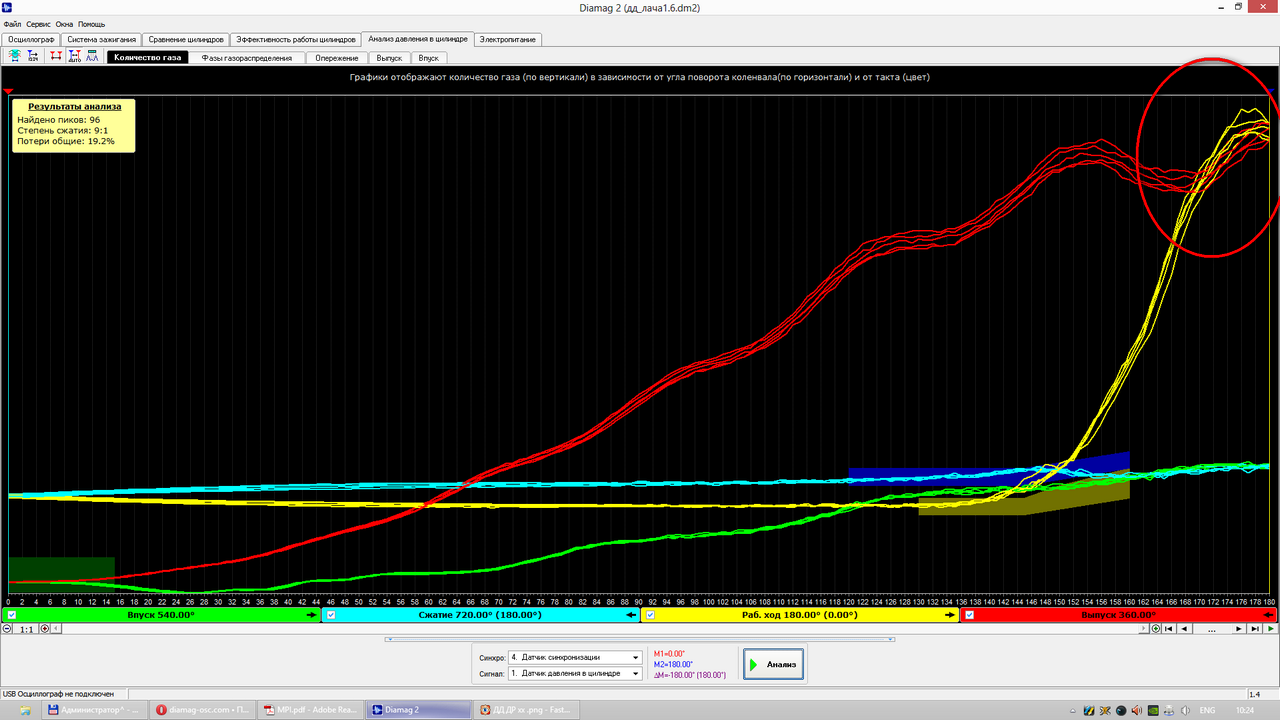The image size is (1280, 720).
Task: Click the green play button
Action: point(1271,629)
